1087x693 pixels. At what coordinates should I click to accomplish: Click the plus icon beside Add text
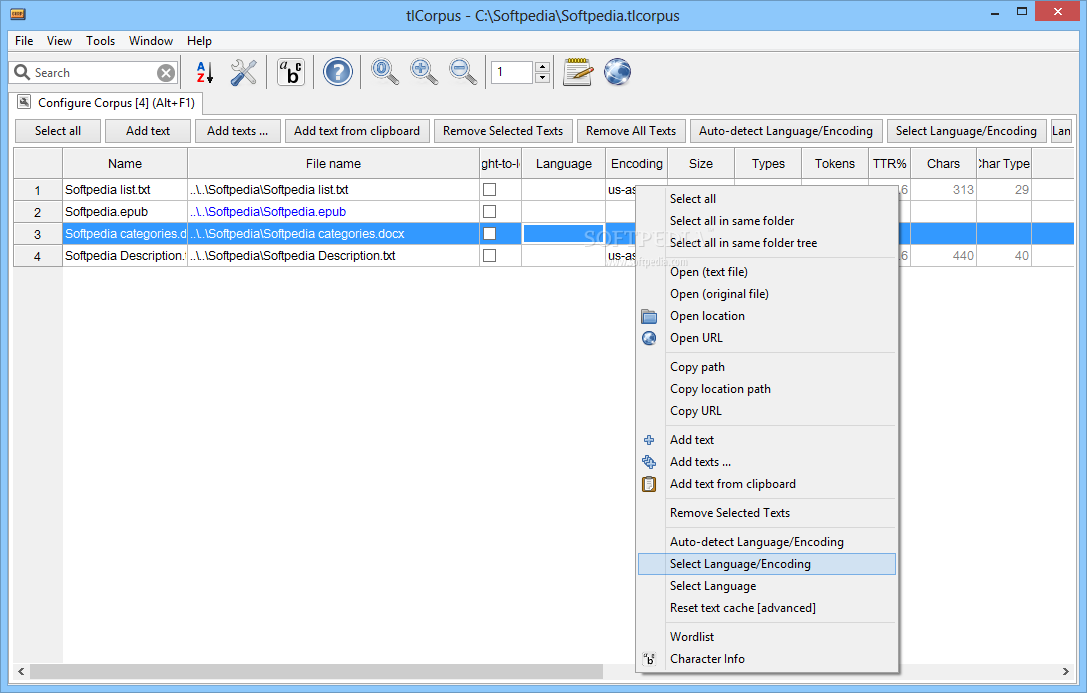click(x=649, y=440)
